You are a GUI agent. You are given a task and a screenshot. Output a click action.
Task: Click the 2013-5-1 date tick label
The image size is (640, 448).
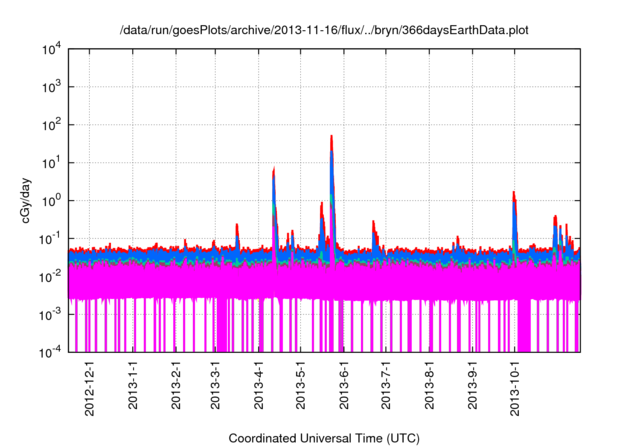click(x=300, y=385)
